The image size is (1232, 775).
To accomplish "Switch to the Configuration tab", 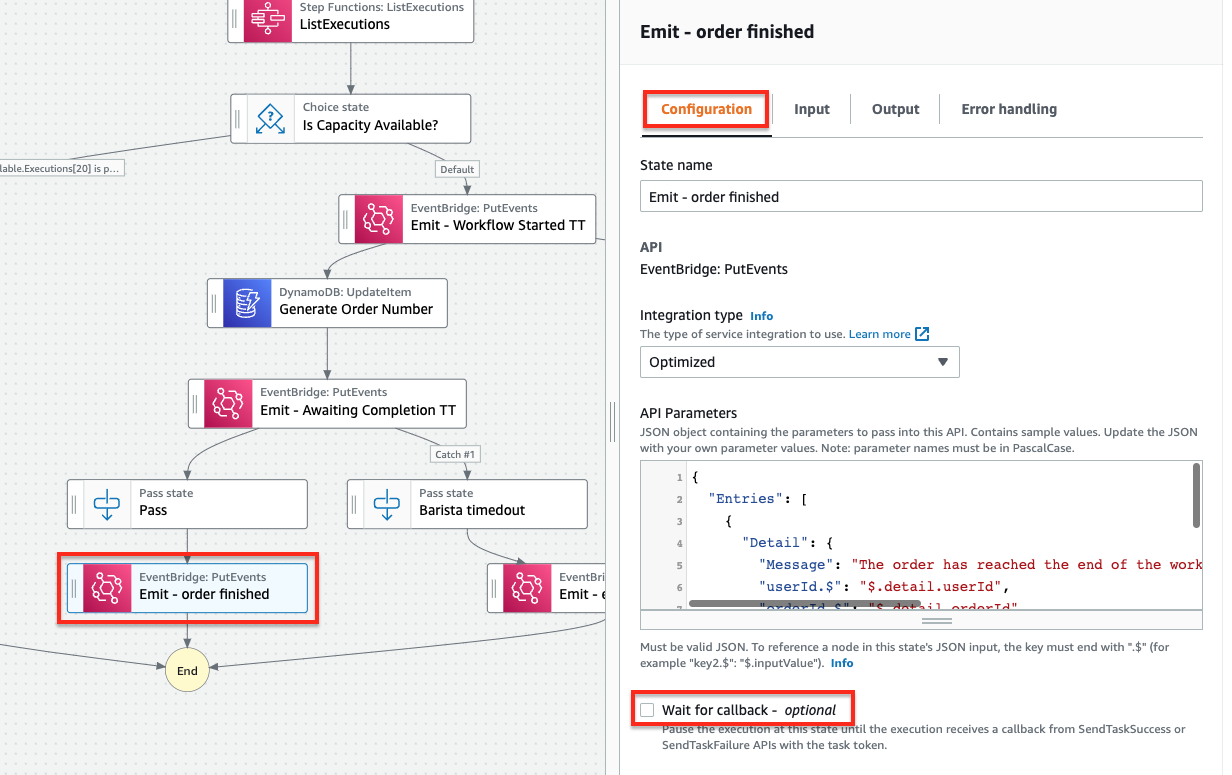I will [706, 109].
